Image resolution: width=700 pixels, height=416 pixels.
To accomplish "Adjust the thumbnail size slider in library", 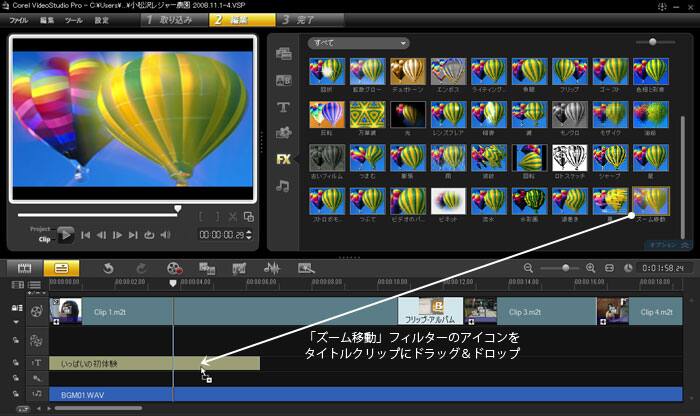I will (x=653, y=42).
